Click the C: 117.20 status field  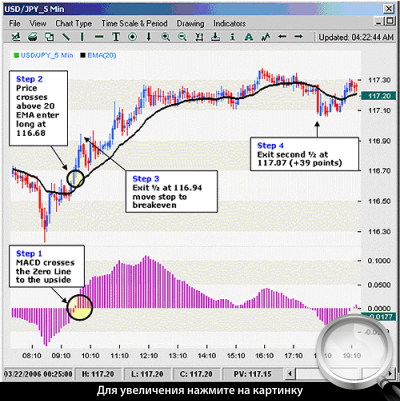(x=196, y=374)
